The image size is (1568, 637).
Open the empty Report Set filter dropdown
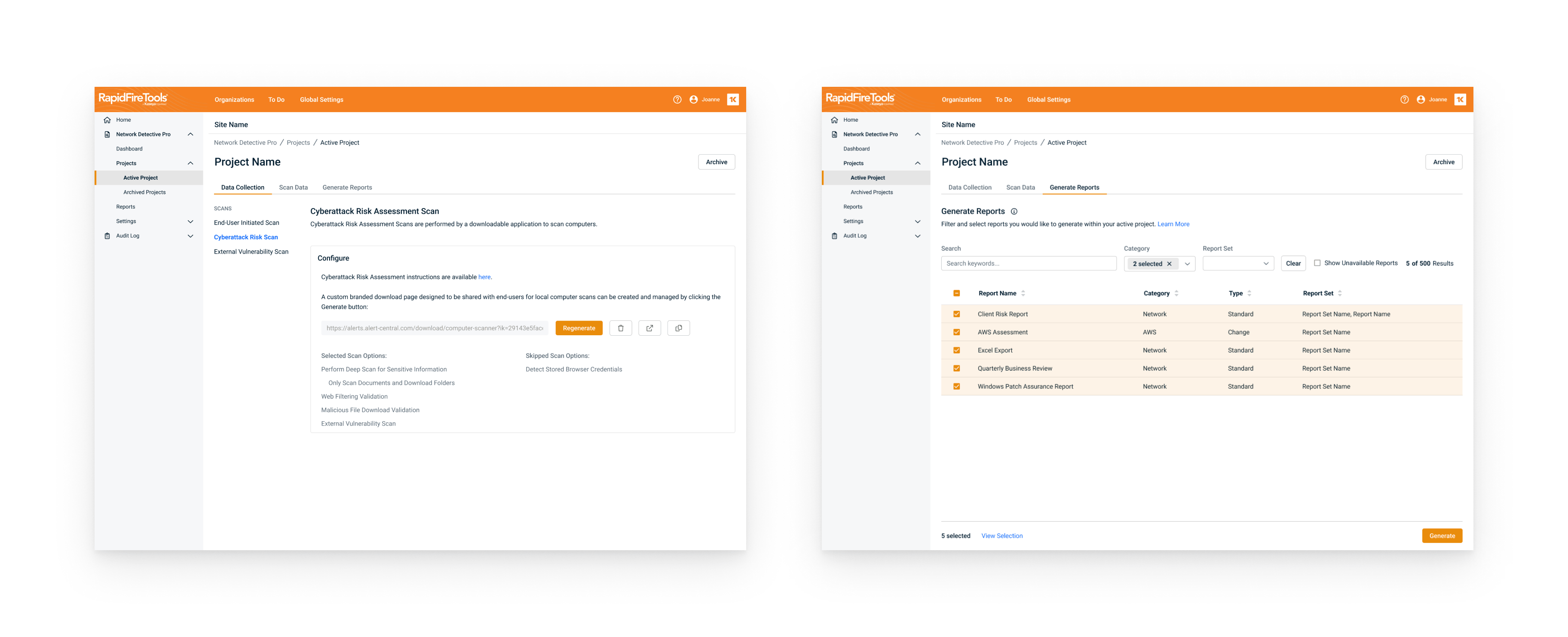(x=1238, y=263)
